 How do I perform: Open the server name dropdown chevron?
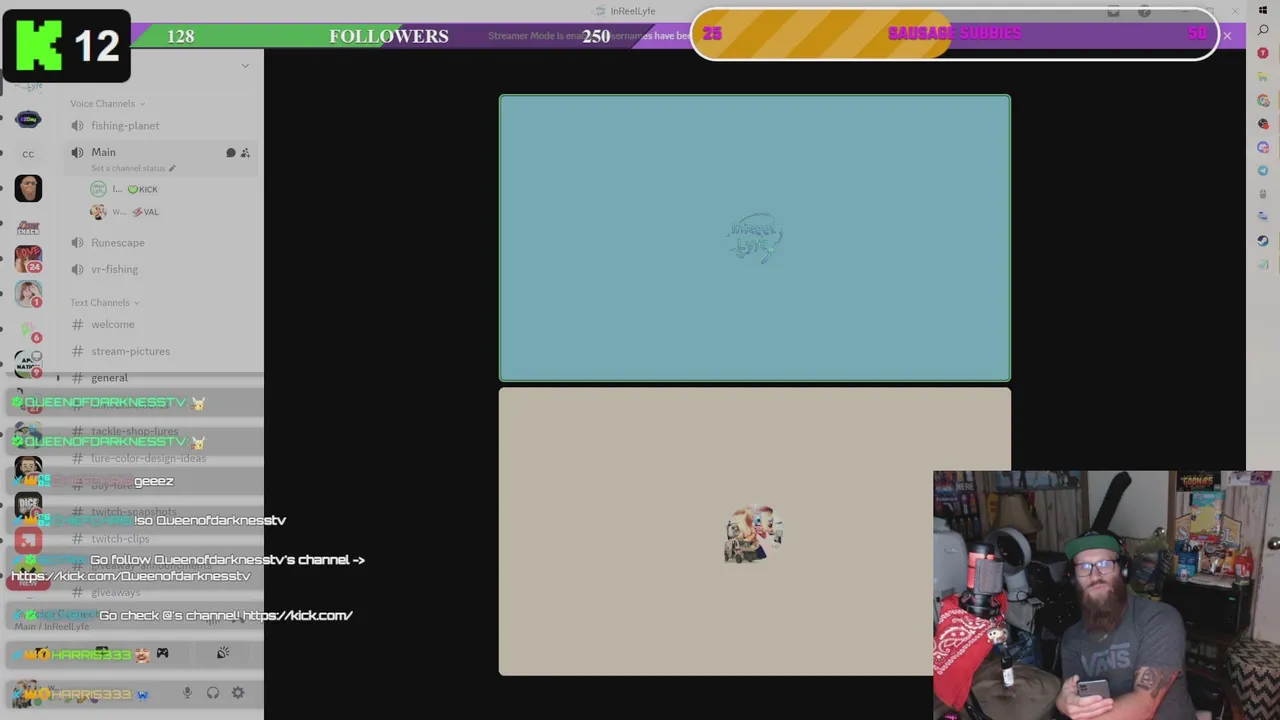pos(245,66)
